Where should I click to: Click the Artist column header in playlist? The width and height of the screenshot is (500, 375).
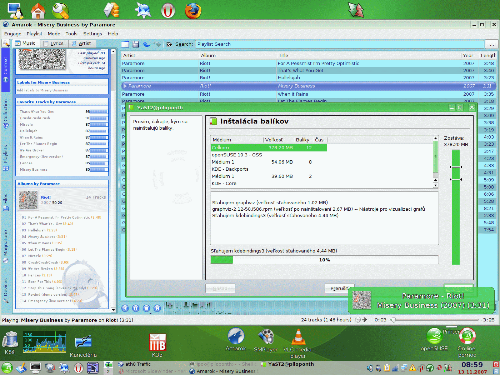click(x=160, y=55)
